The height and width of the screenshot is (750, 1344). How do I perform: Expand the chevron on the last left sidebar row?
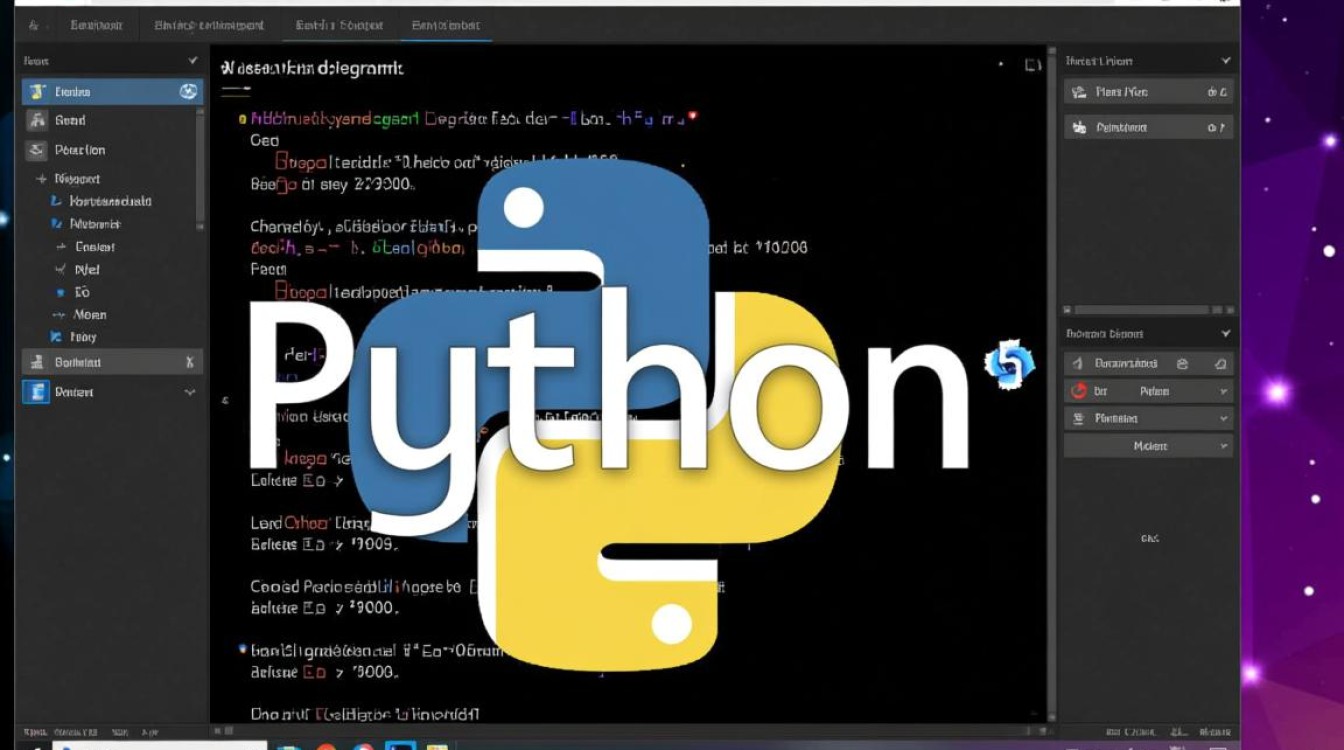(190, 393)
